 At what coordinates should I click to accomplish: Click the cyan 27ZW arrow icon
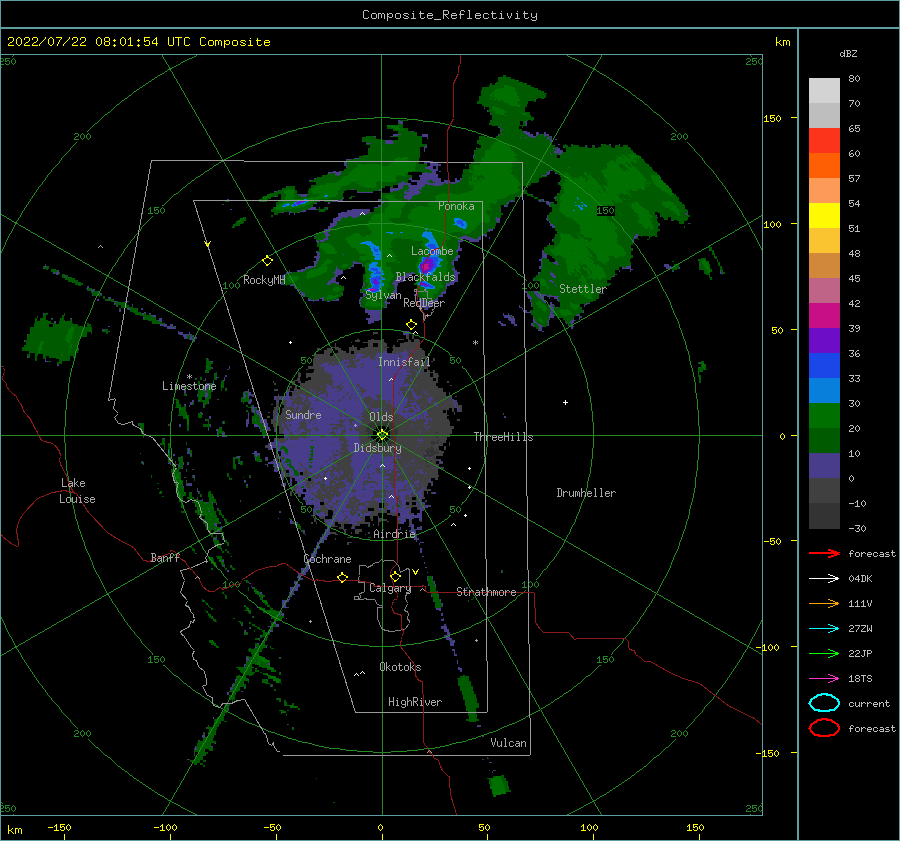coord(824,629)
